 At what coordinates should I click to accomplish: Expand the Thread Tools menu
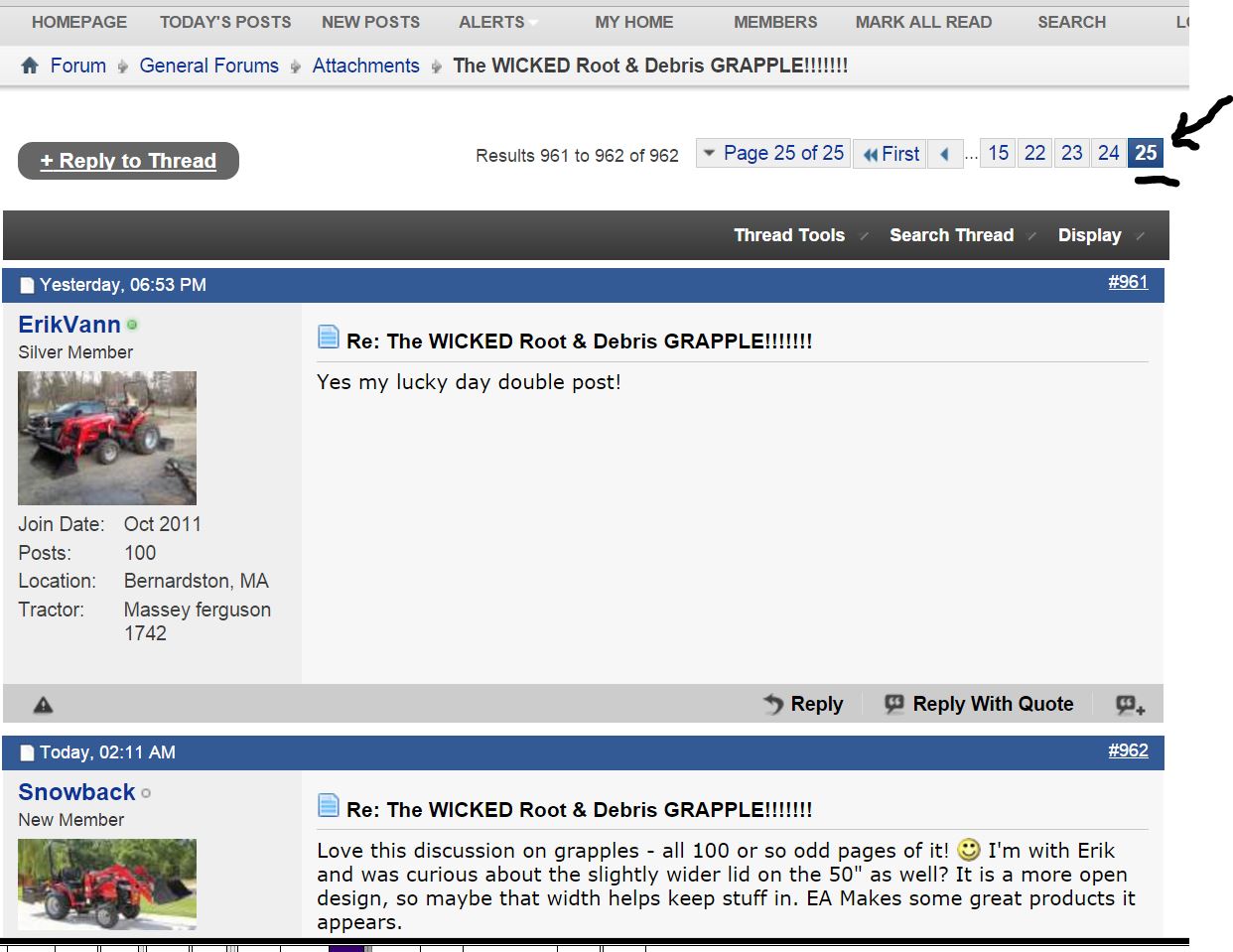click(789, 235)
